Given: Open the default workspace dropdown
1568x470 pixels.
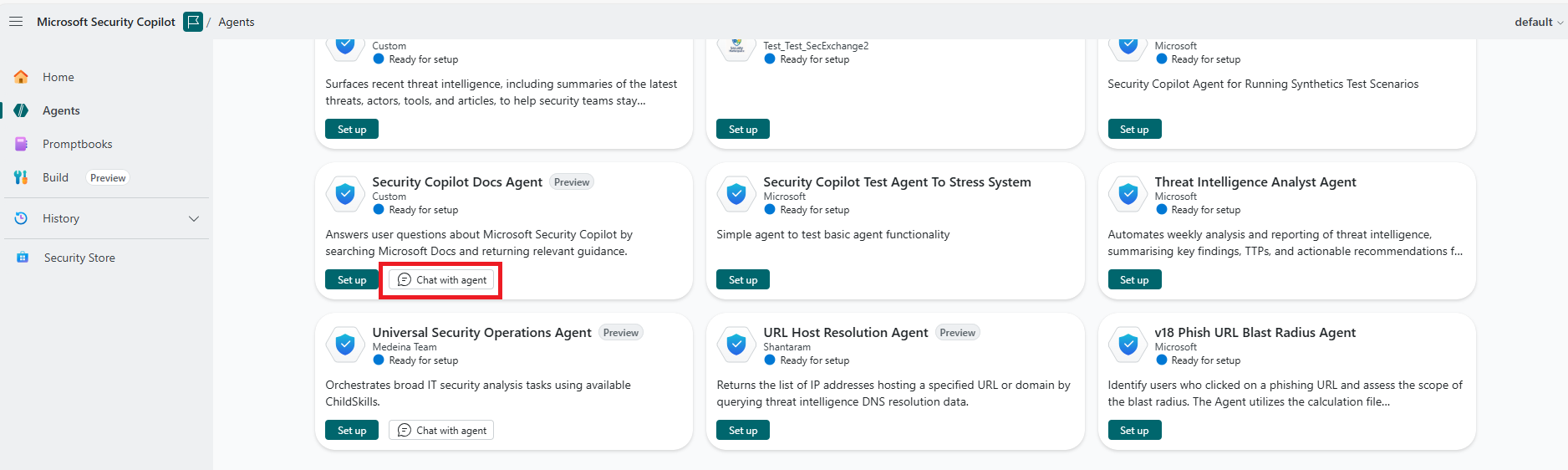Looking at the screenshot, I should click(1539, 22).
